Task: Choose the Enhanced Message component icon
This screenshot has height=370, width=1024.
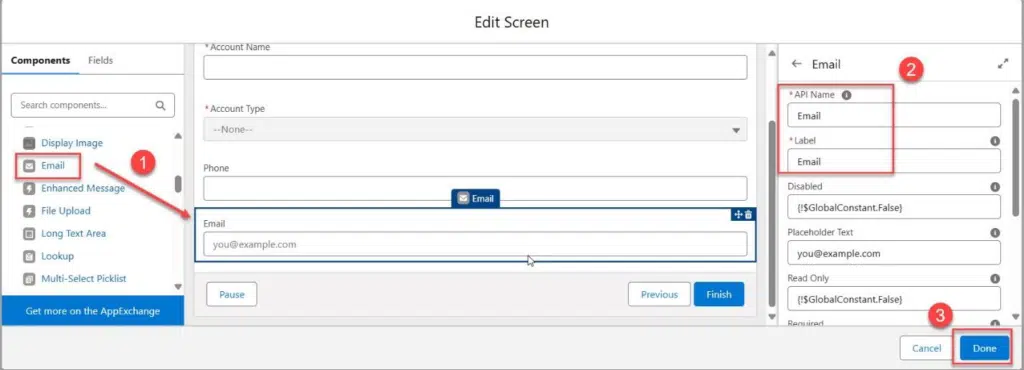Action: tap(29, 189)
